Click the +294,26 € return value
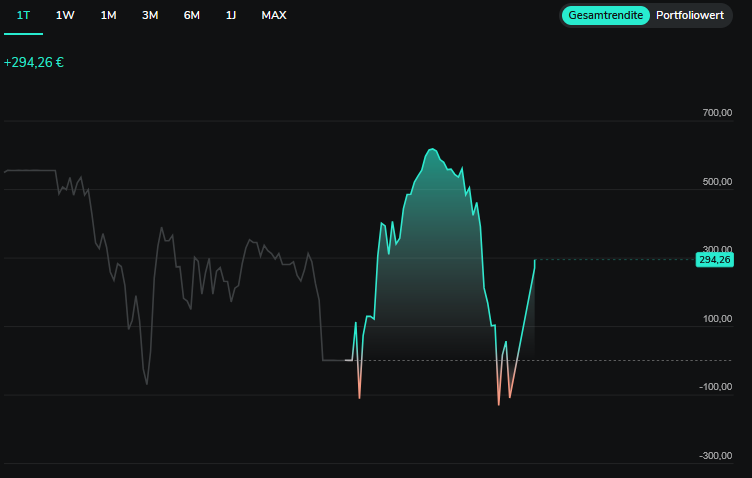The height and width of the screenshot is (478, 752). pos(34,62)
